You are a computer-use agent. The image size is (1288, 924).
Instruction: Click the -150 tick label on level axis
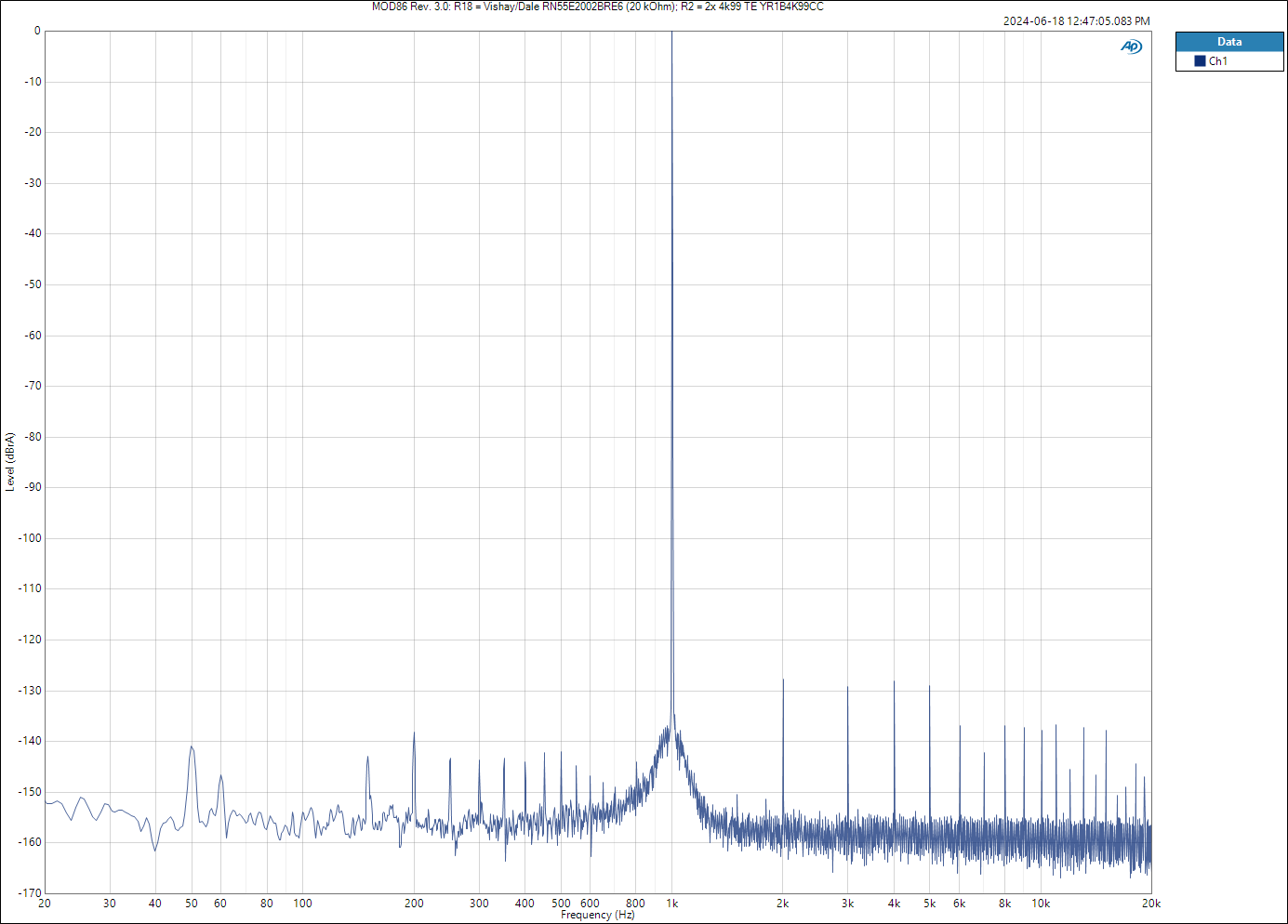pos(31,792)
